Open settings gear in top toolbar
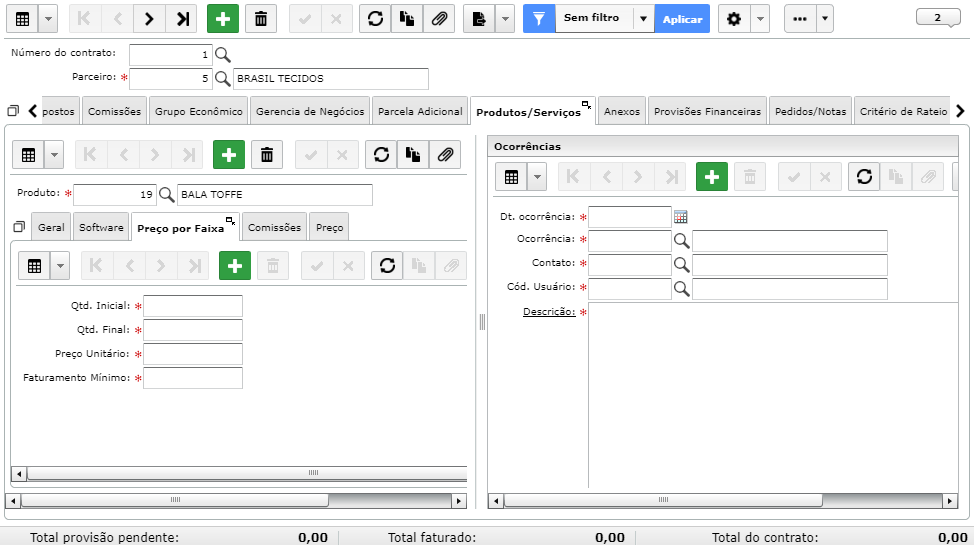 tap(734, 19)
